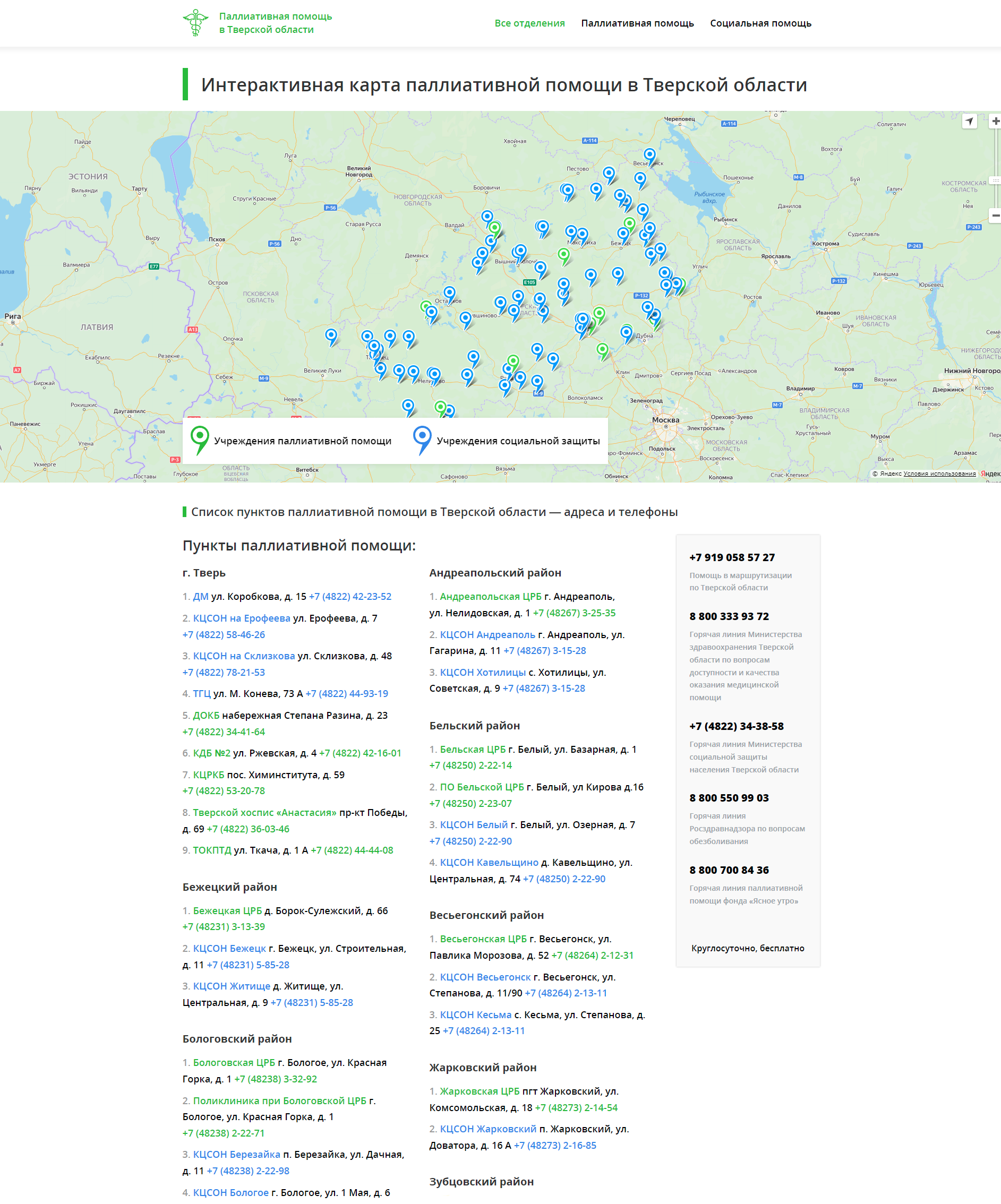
Task: Zoom out the map with minus button
Action: click(995, 216)
